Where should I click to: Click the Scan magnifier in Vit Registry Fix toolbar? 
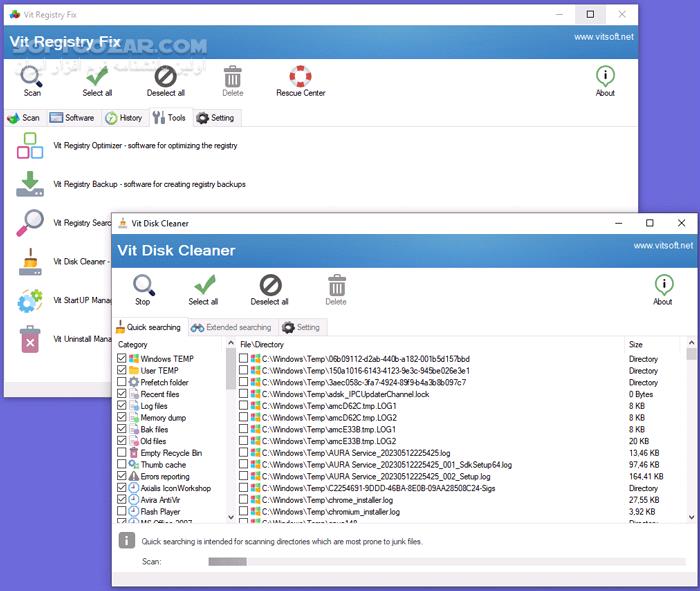coord(31,76)
